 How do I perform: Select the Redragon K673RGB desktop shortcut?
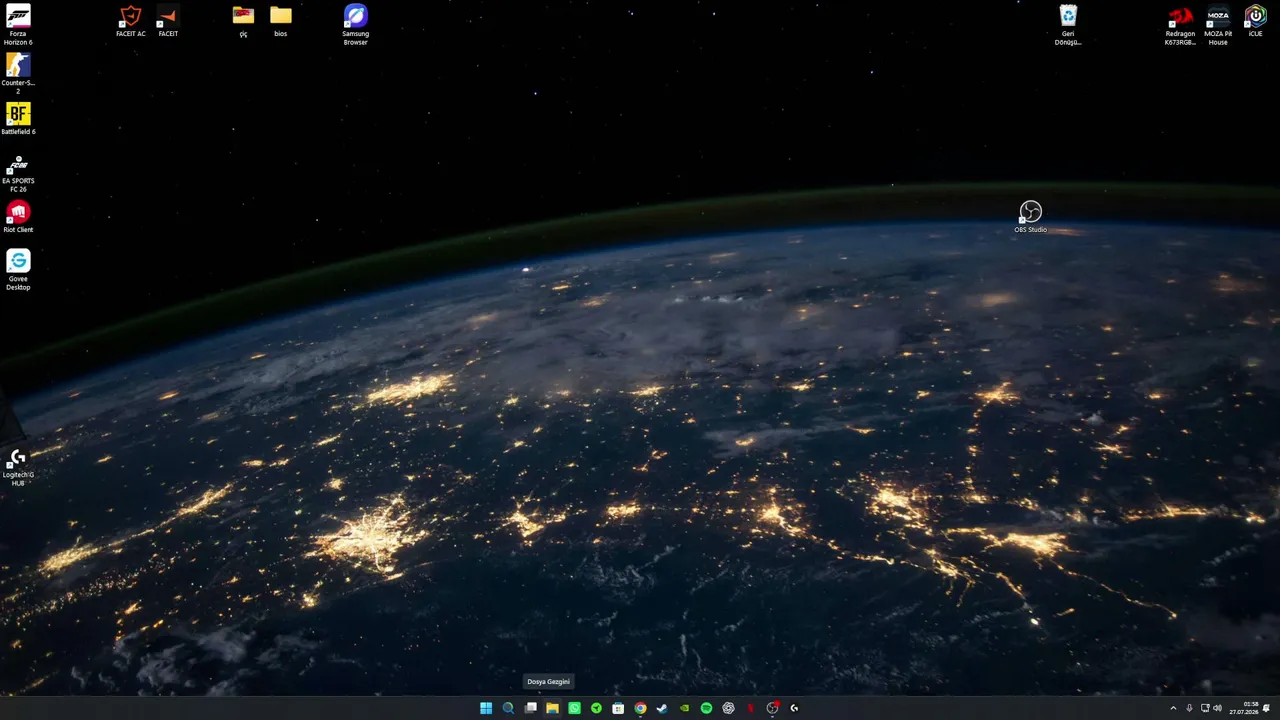1180,25
